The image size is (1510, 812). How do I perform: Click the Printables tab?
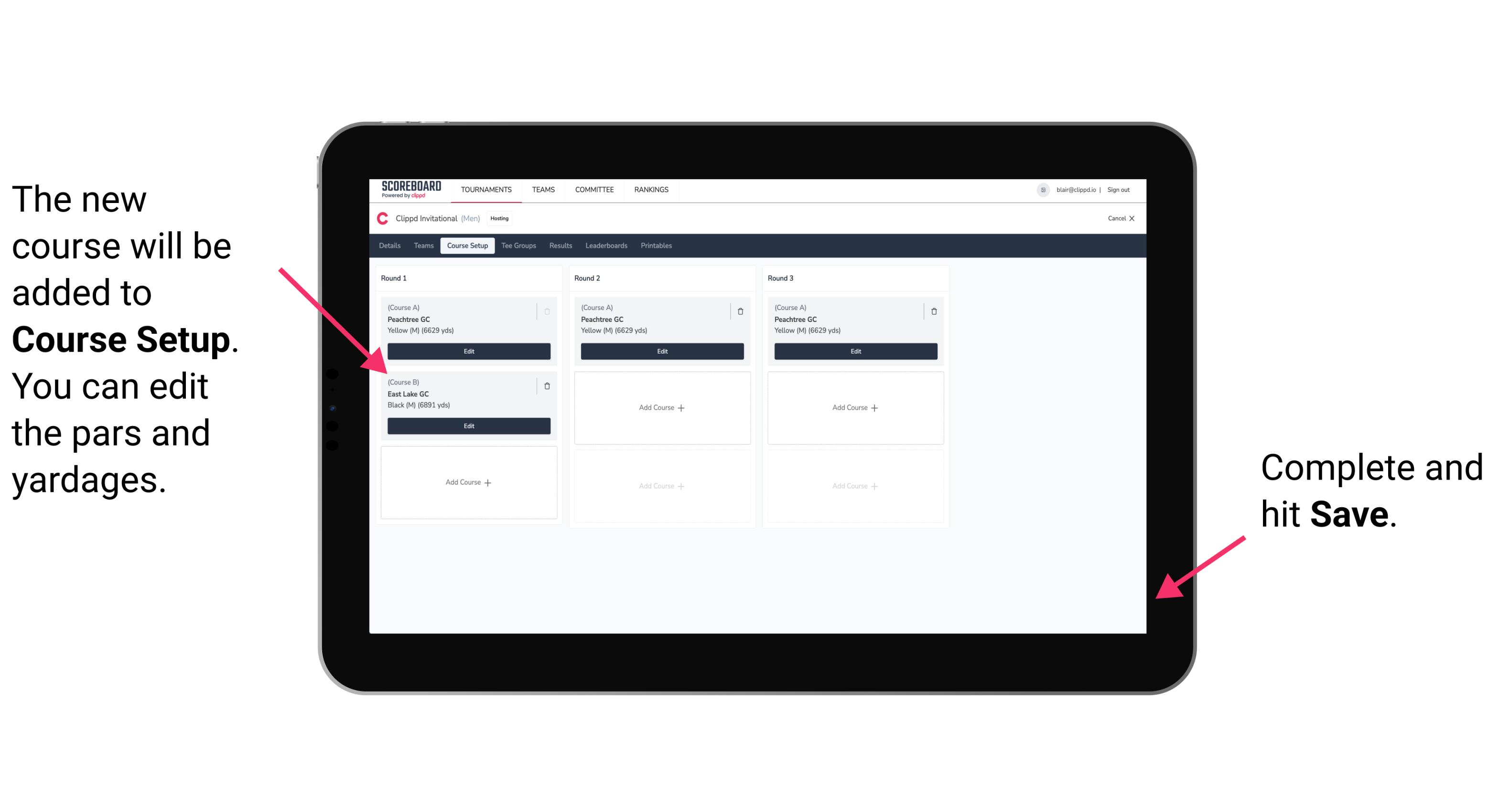656,246
